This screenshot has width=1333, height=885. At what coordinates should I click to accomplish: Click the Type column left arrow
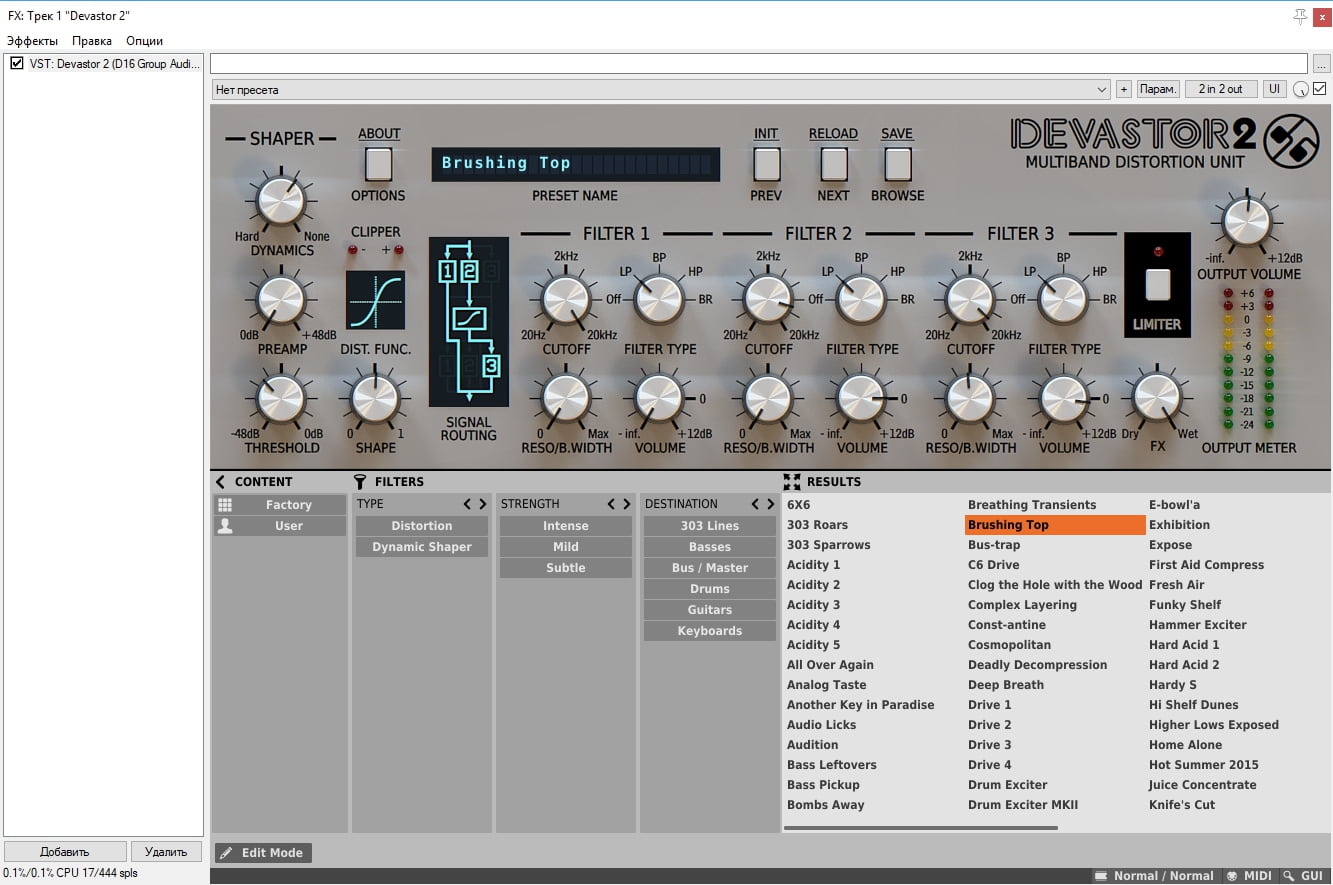(x=467, y=504)
